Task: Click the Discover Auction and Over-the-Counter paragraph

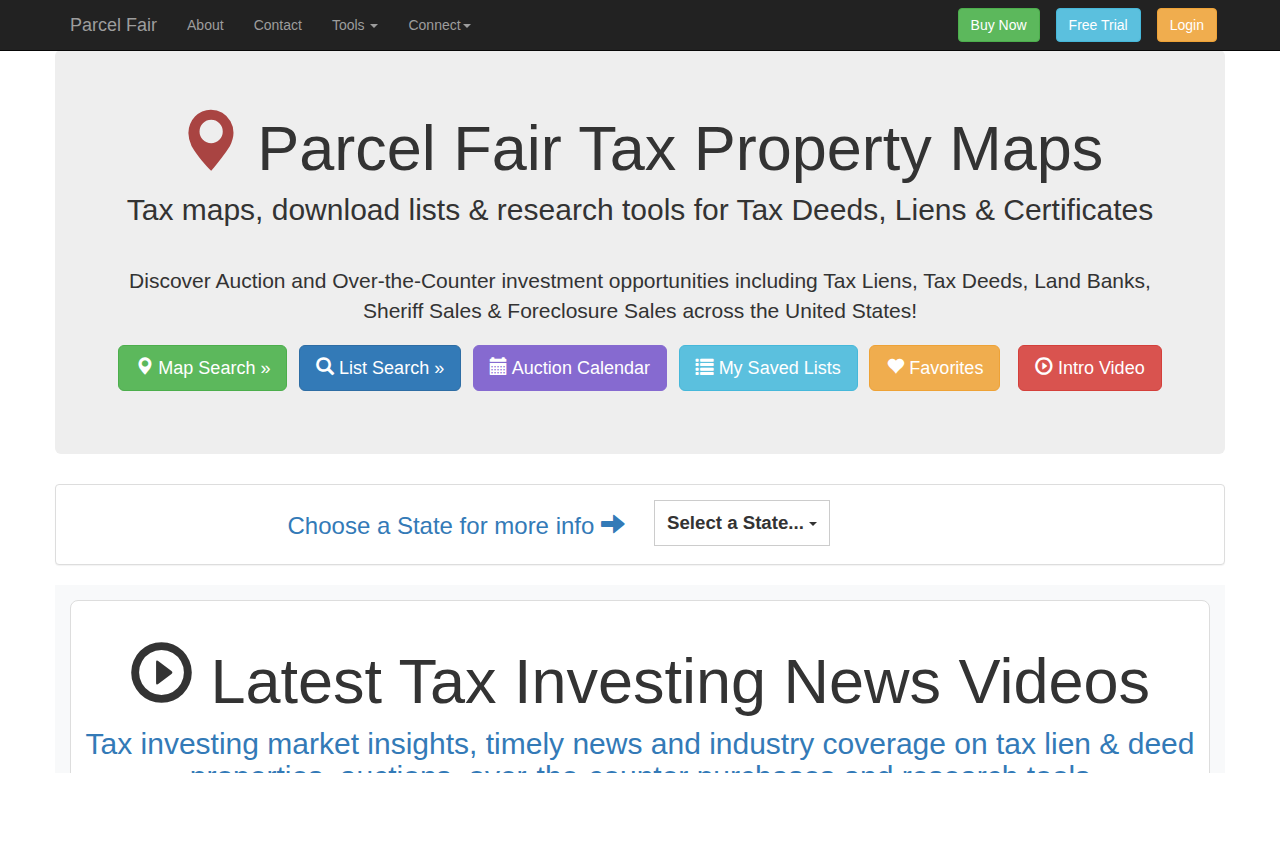Action: click(x=640, y=296)
